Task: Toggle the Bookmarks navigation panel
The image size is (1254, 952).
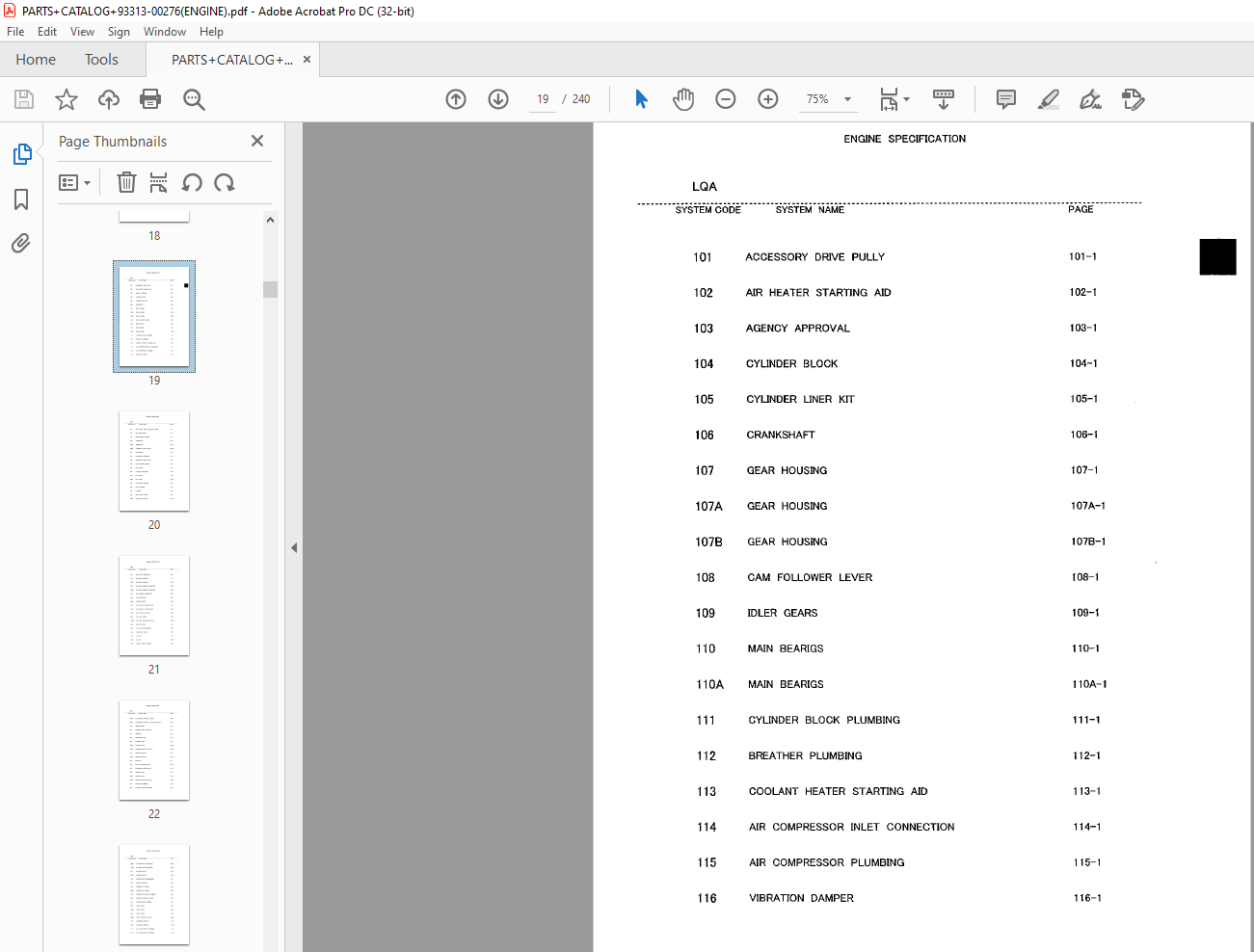Action: coord(21,199)
